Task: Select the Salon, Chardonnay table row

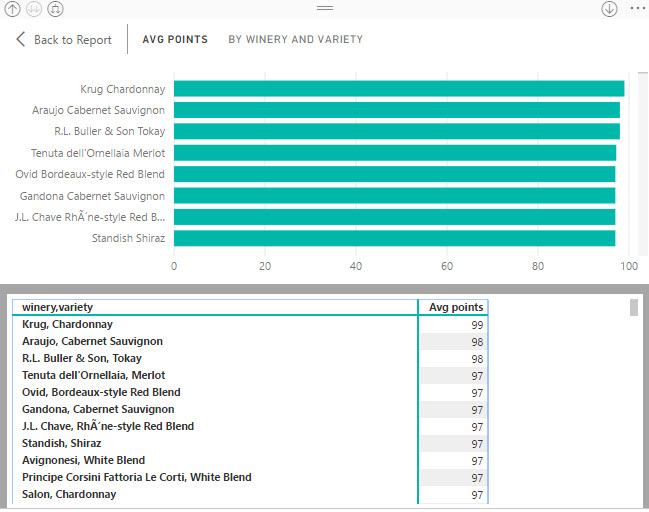Action: (x=250, y=494)
